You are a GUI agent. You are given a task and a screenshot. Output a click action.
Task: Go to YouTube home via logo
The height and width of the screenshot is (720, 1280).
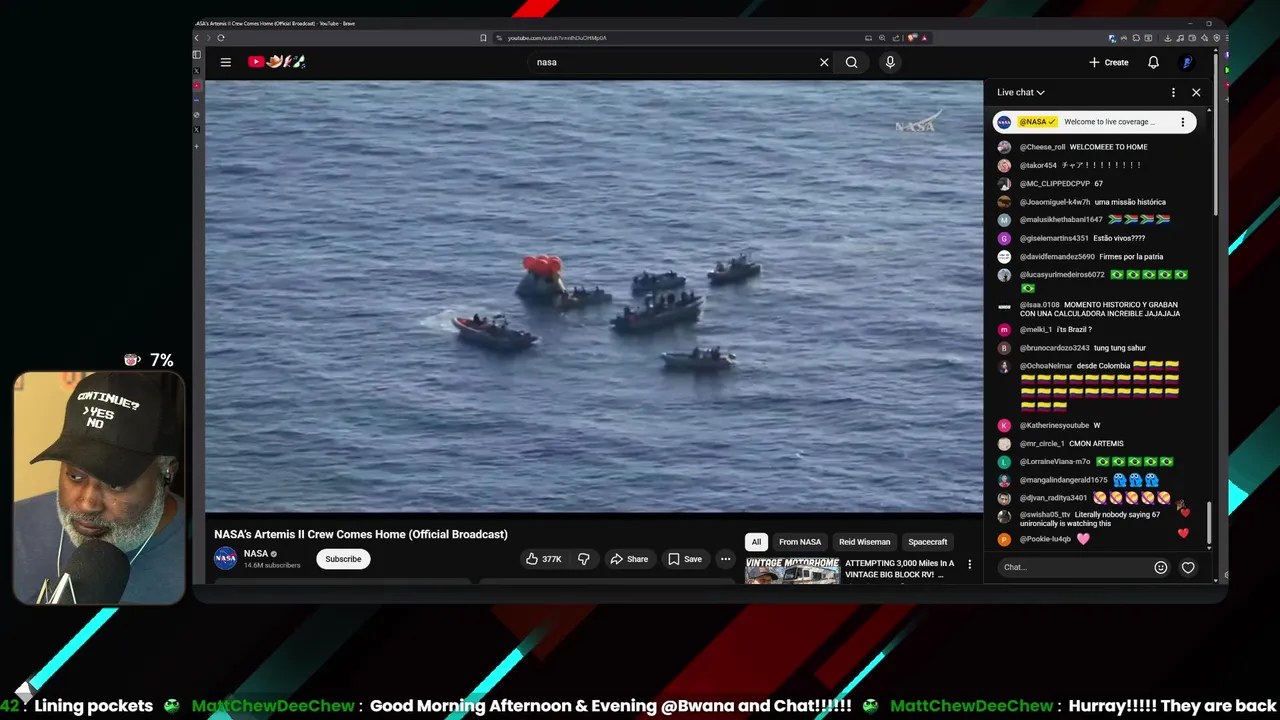(276, 62)
